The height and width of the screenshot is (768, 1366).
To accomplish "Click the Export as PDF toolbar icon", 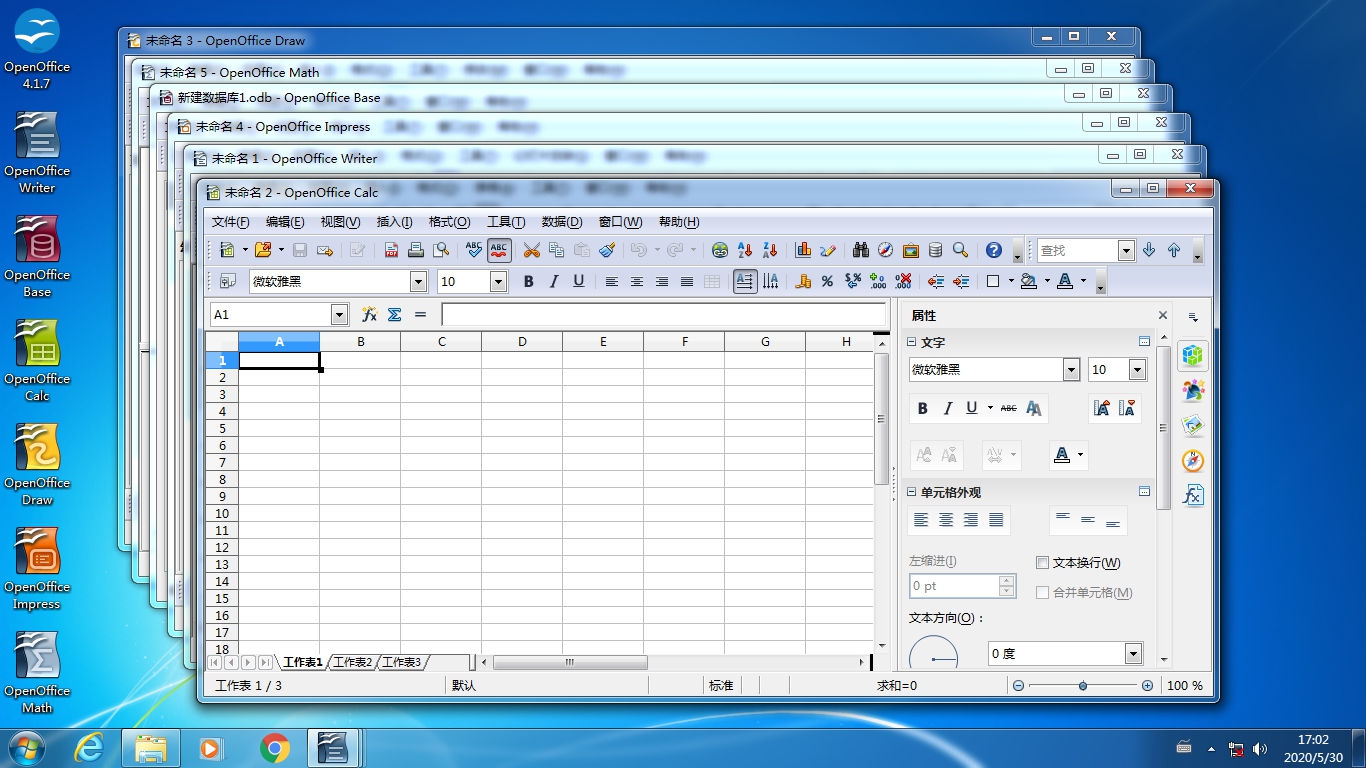I will [x=391, y=250].
